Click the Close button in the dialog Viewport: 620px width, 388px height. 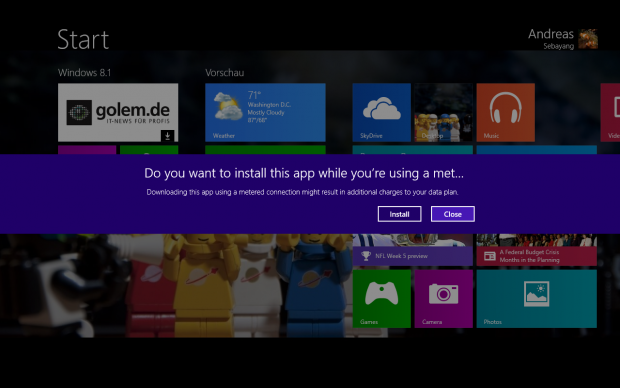click(x=453, y=214)
